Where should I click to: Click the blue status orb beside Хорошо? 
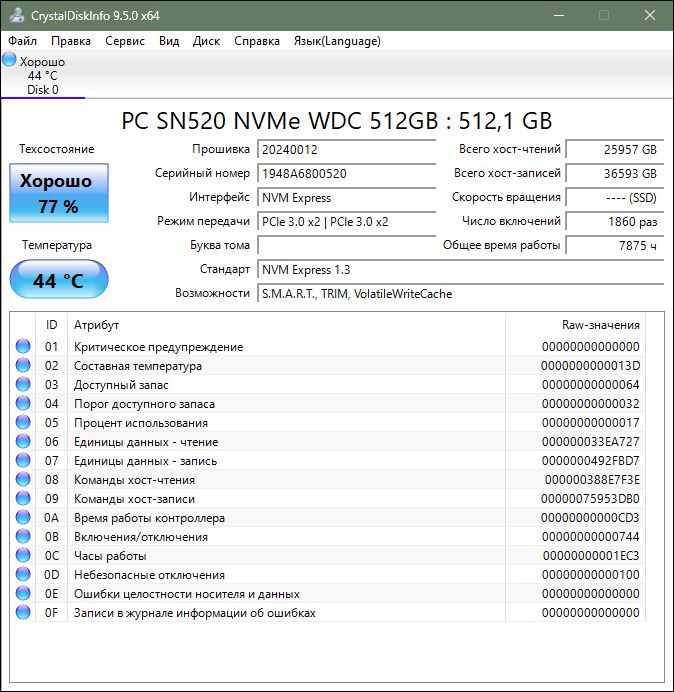click(x=9, y=60)
